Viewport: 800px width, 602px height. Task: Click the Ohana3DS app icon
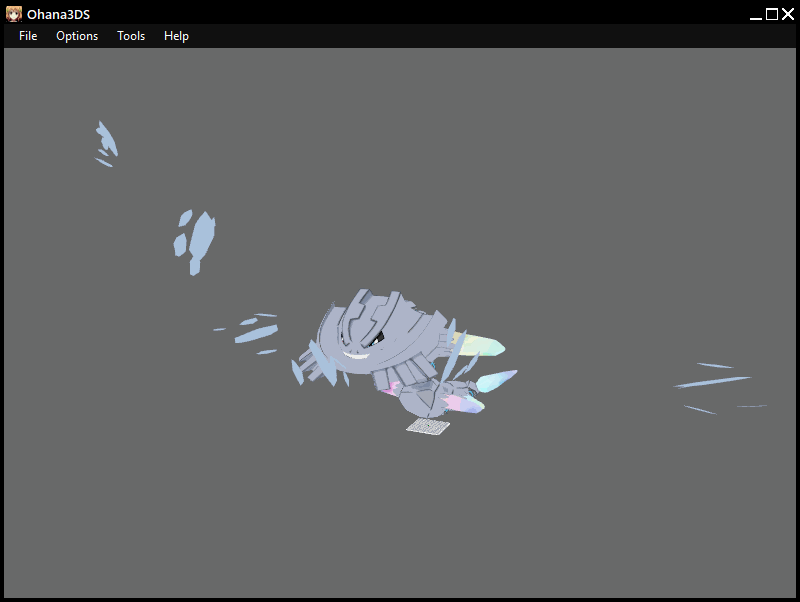coord(13,14)
